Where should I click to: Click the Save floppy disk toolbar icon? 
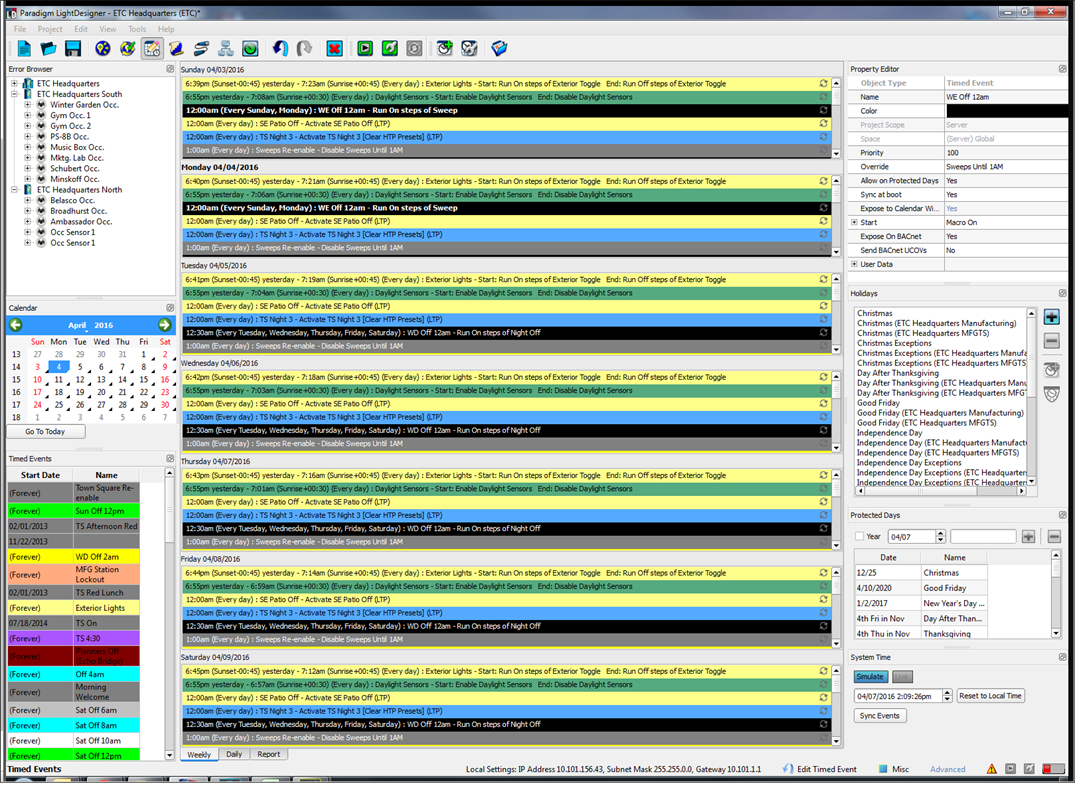pyautogui.click(x=73, y=48)
